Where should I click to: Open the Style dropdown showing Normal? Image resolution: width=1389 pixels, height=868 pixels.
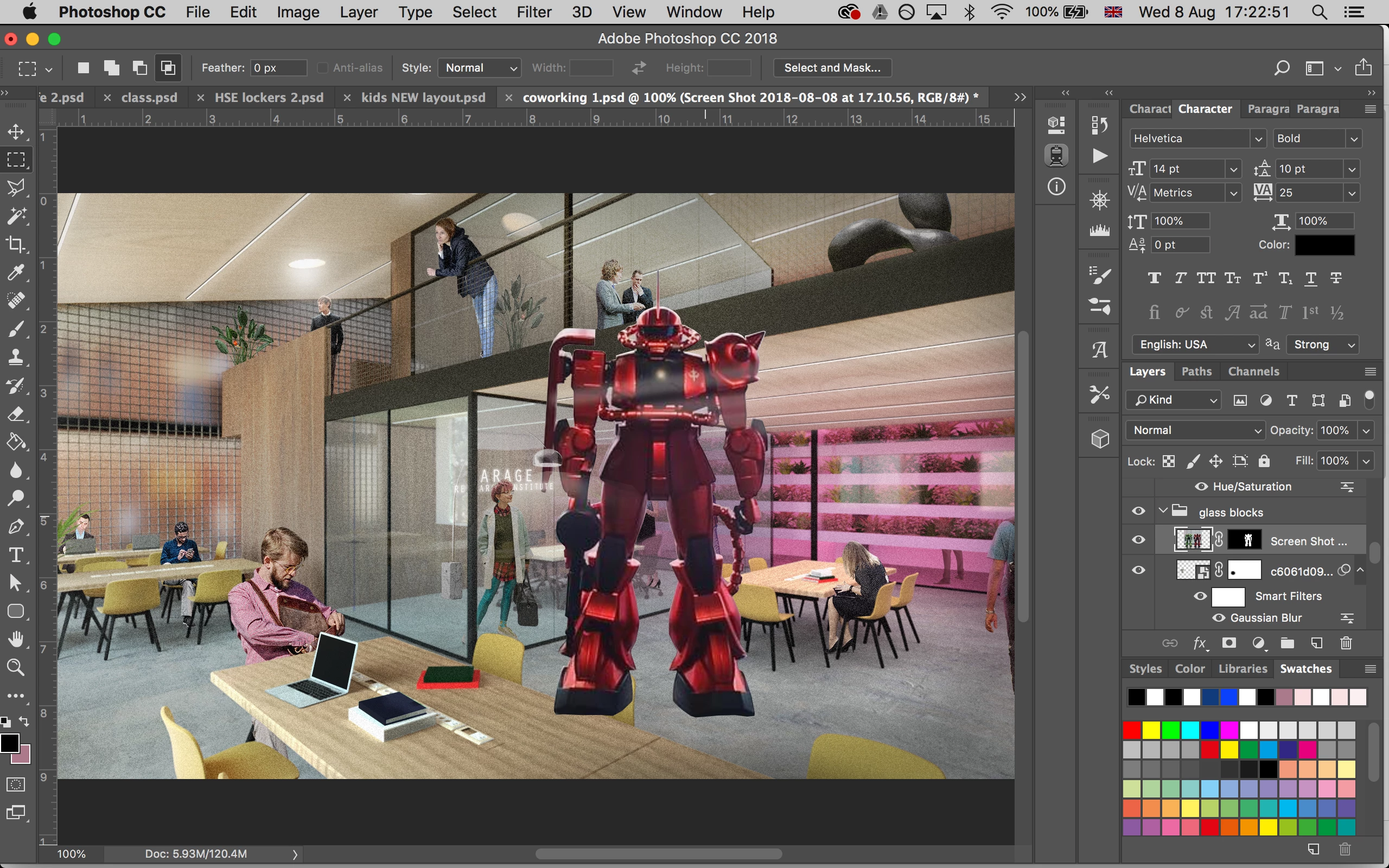479,68
